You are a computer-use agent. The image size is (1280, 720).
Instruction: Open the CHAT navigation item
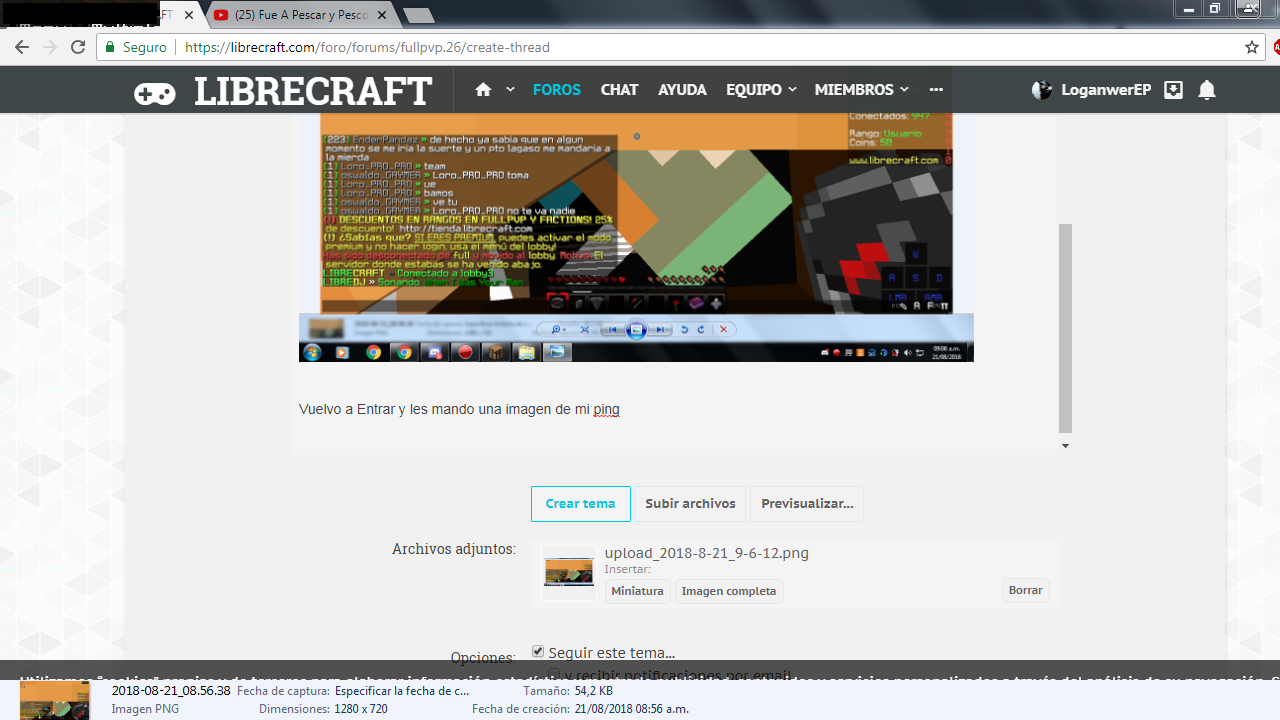(619, 90)
